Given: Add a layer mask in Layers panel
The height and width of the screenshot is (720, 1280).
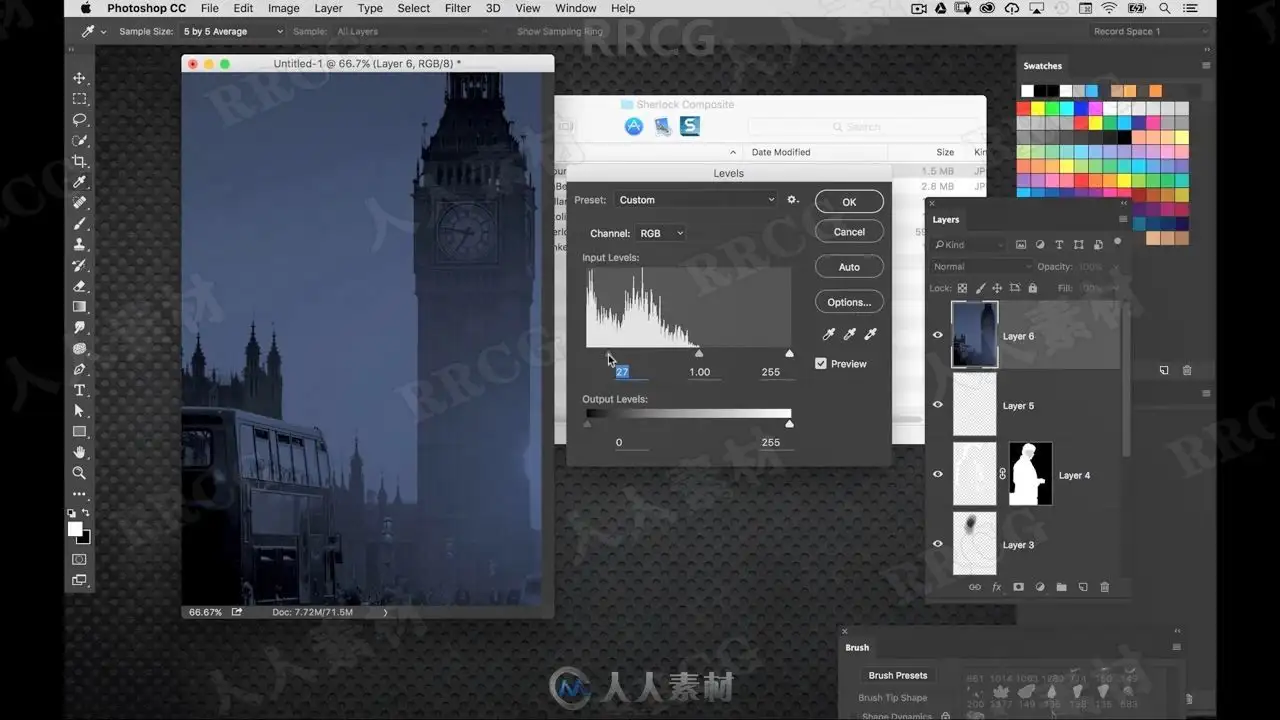Looking at the screenshot, I should [1018, 588].
